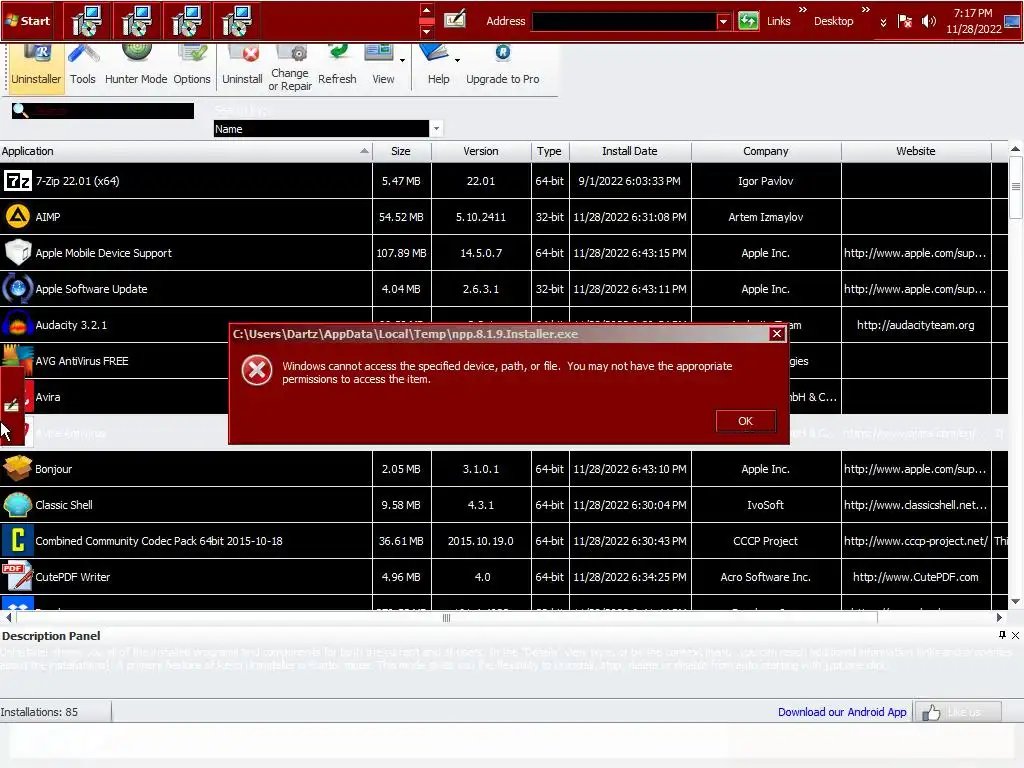Sort by Website column header
The width and height of the screenshot is (1024, 768).
(x=916, y=151)
